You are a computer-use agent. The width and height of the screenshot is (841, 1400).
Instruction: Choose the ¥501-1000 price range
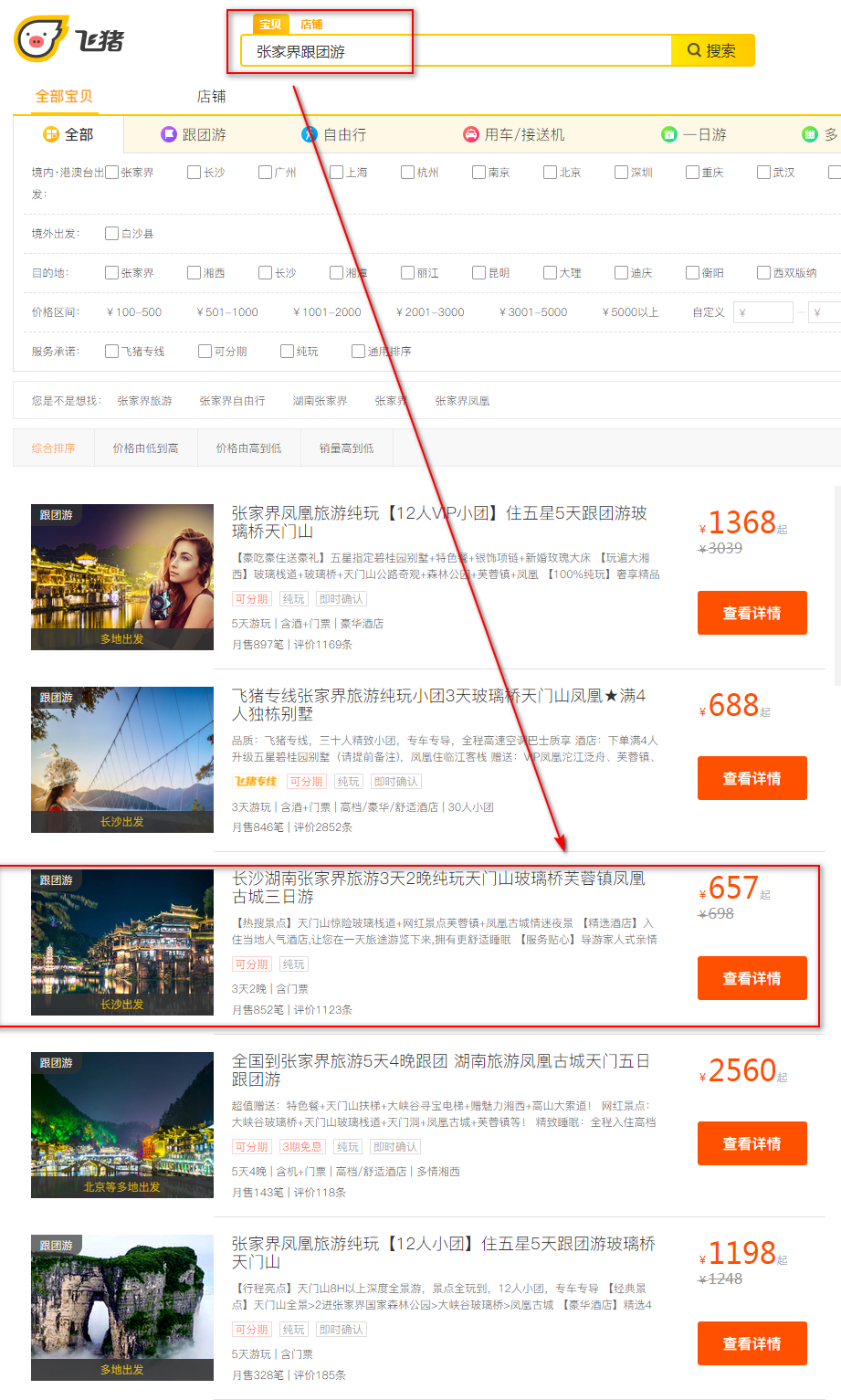226,312
